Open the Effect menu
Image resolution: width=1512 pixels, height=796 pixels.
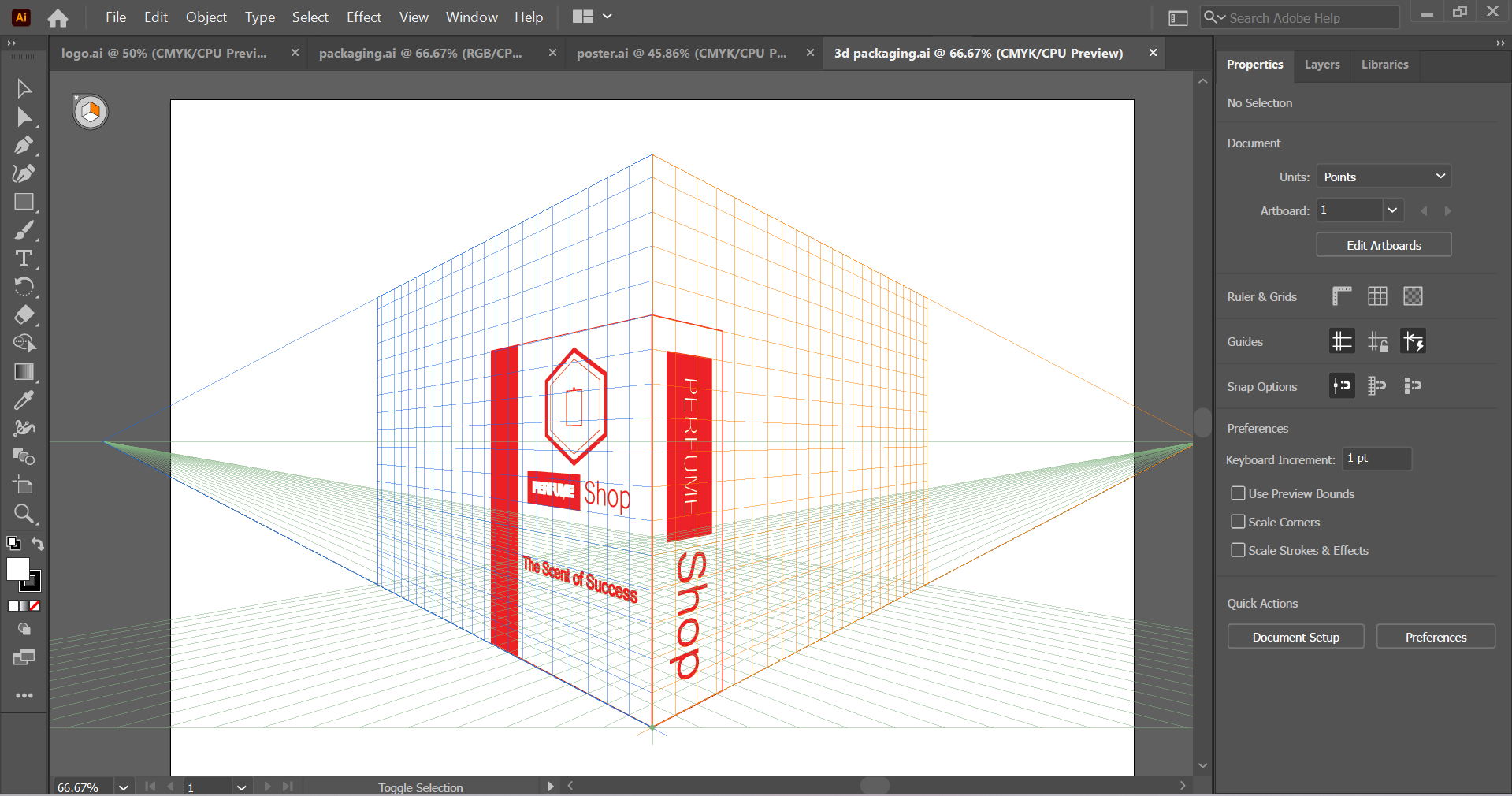click(364, 17)
